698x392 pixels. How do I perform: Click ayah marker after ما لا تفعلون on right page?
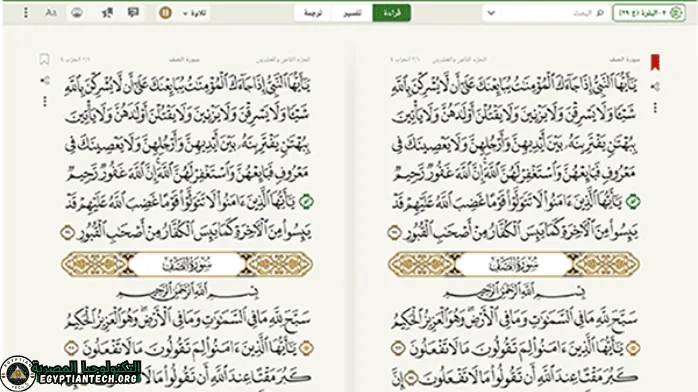point(398,348)
